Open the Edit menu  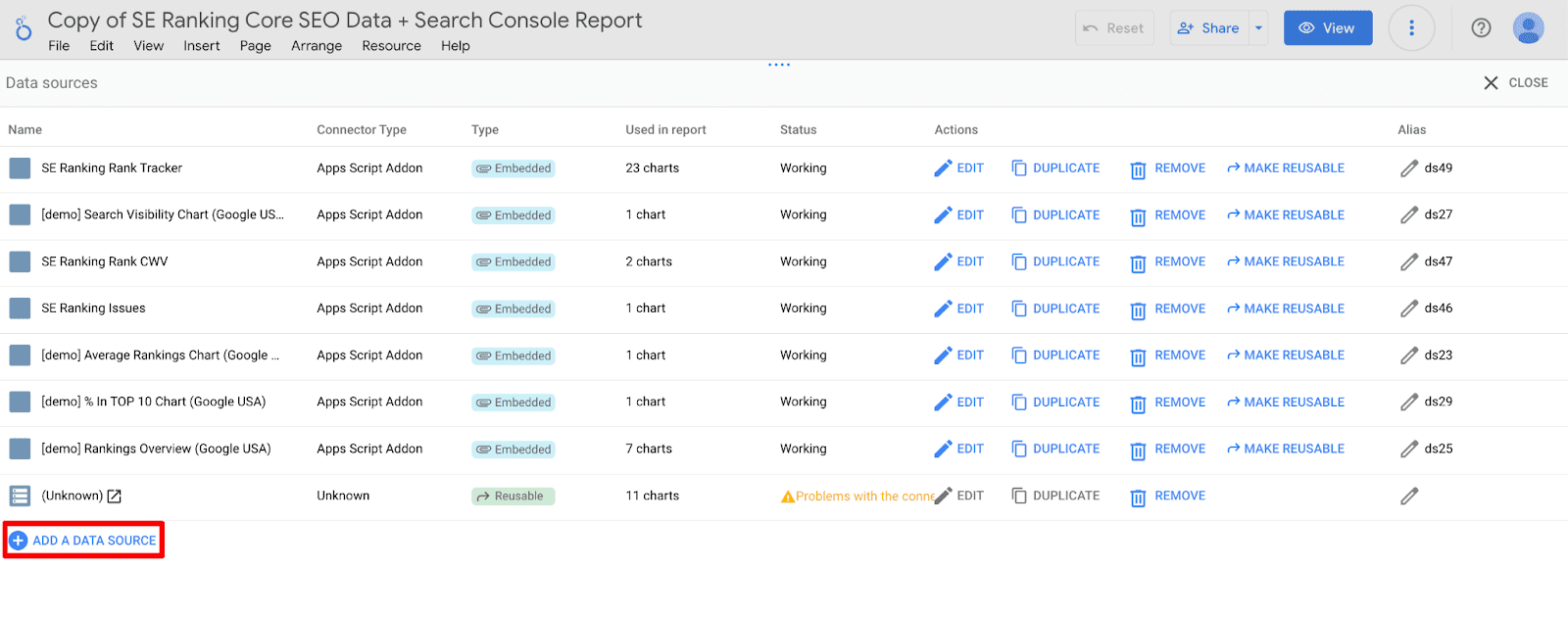(x=101, y=46)
